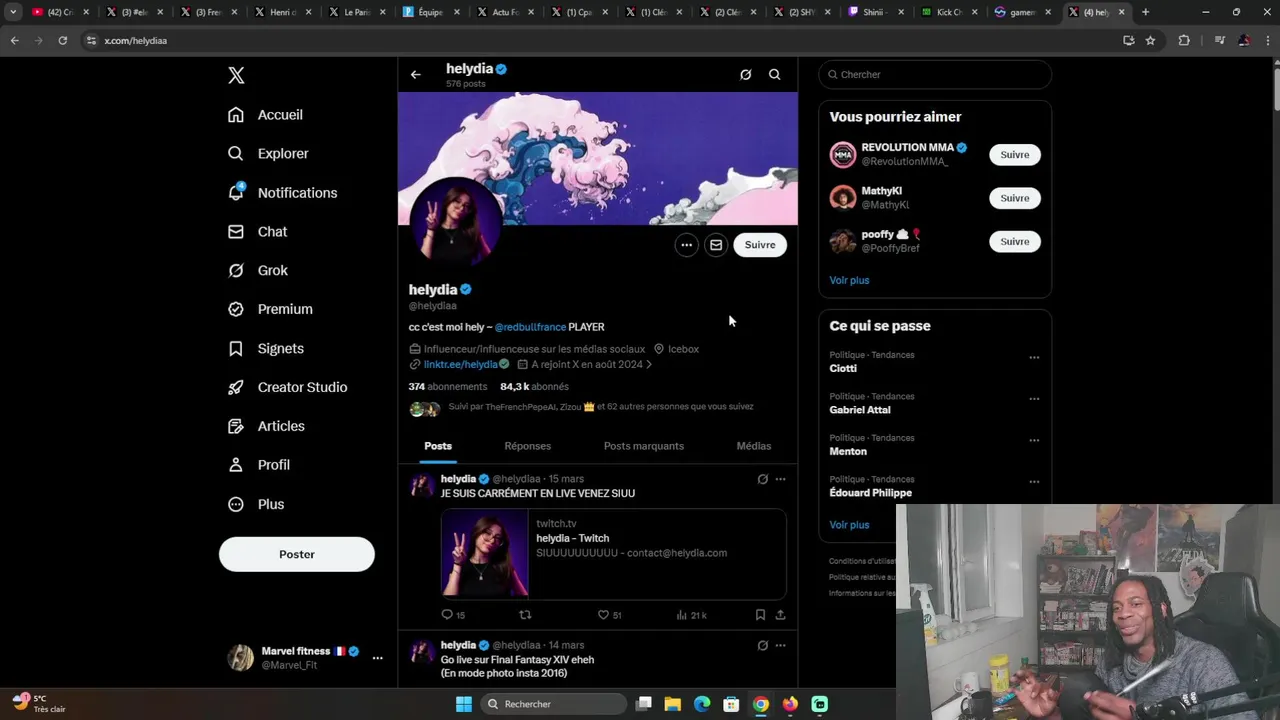Open Articles in sidebar
This screenshot has height=720, width=1280.
point(266,427)
